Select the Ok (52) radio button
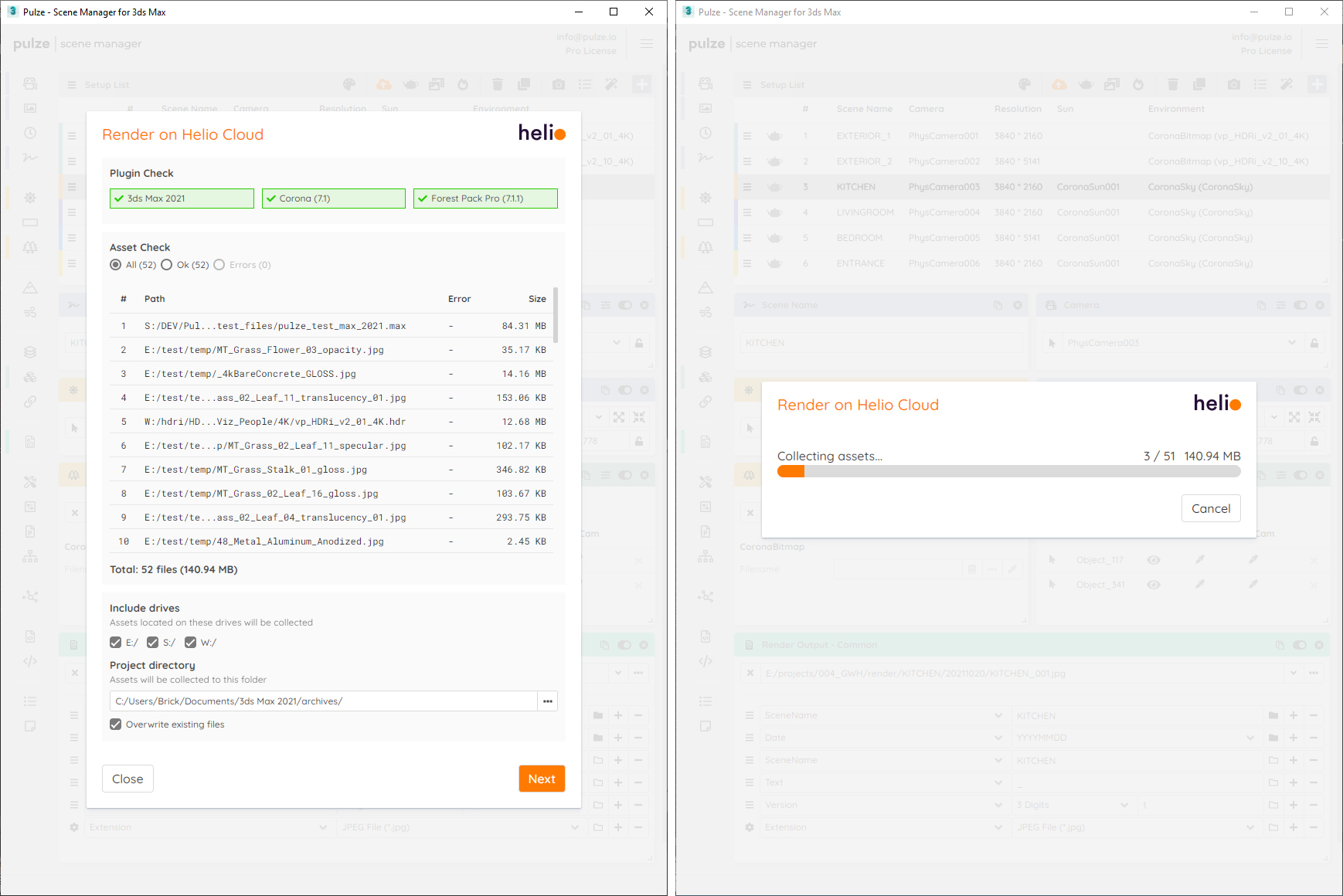 point(167,265)
